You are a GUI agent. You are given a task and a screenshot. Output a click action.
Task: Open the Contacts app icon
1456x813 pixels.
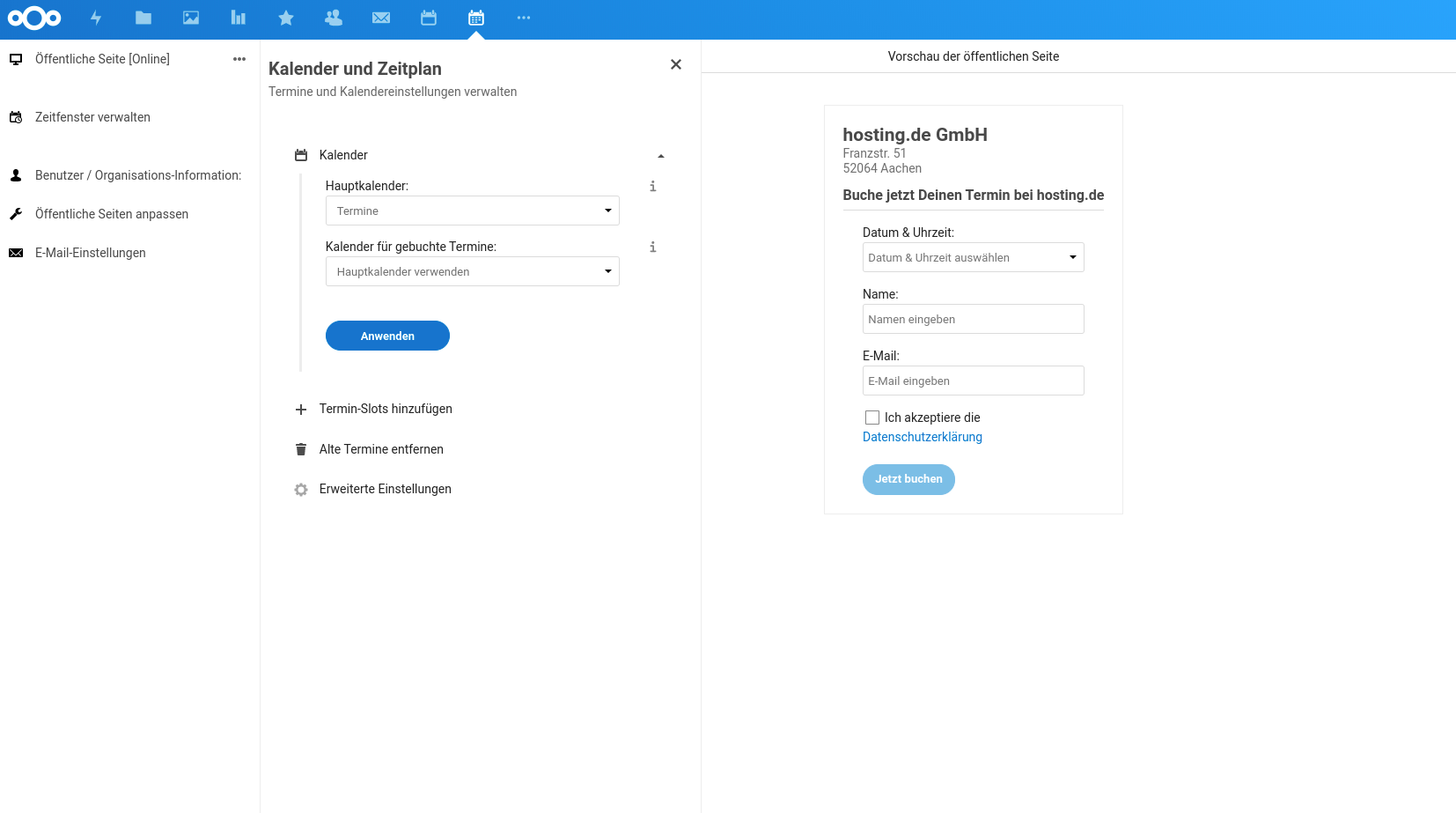pyautogui.click(x=334, y=18)
